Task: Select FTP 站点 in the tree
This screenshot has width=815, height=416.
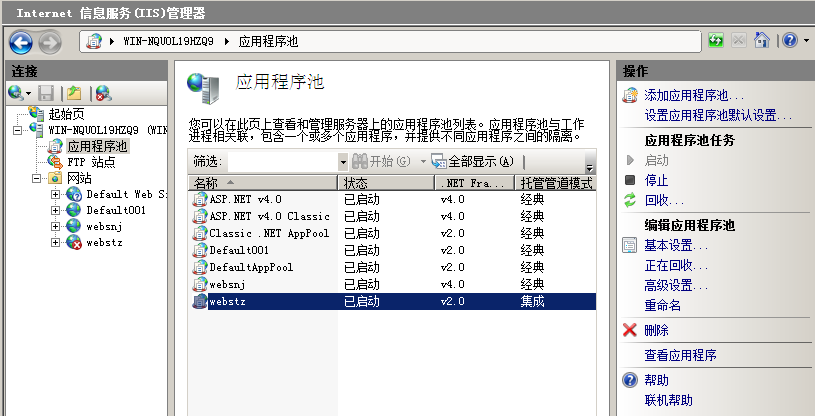Action: (91, 162)
